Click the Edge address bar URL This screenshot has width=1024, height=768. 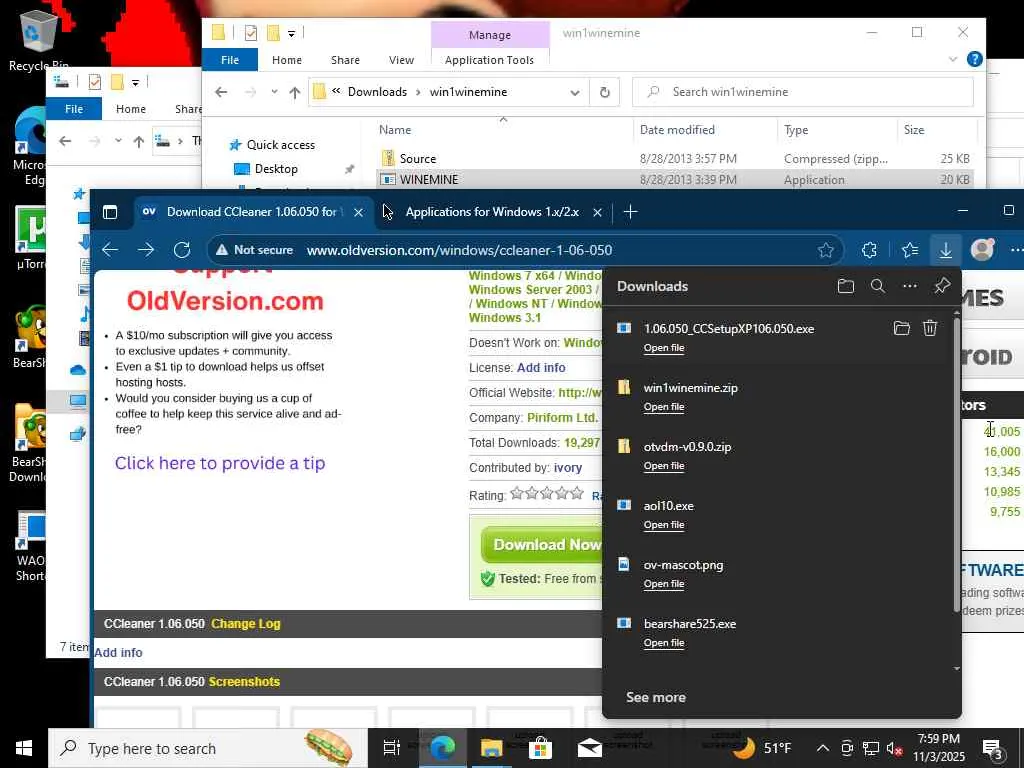[459, 250]
